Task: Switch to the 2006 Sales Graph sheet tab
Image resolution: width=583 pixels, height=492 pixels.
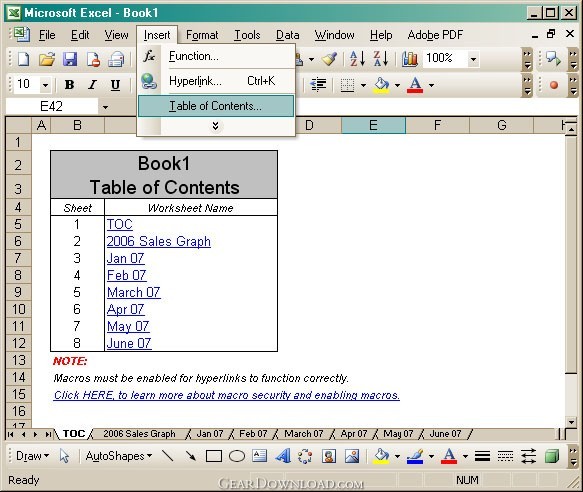Action: tap(139, 434)
